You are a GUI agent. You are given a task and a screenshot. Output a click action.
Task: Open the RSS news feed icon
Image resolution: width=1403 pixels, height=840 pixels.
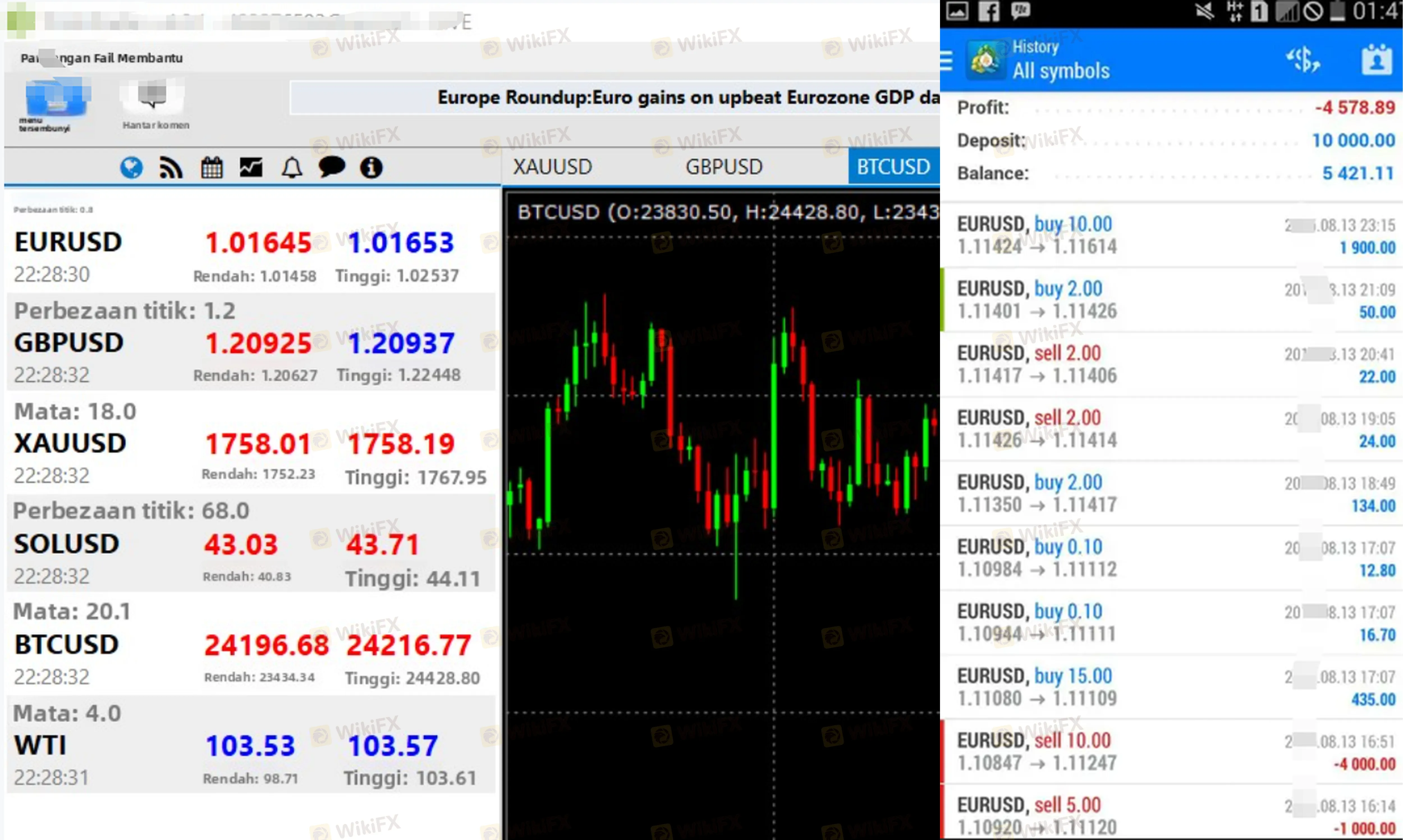pos(170,167)
